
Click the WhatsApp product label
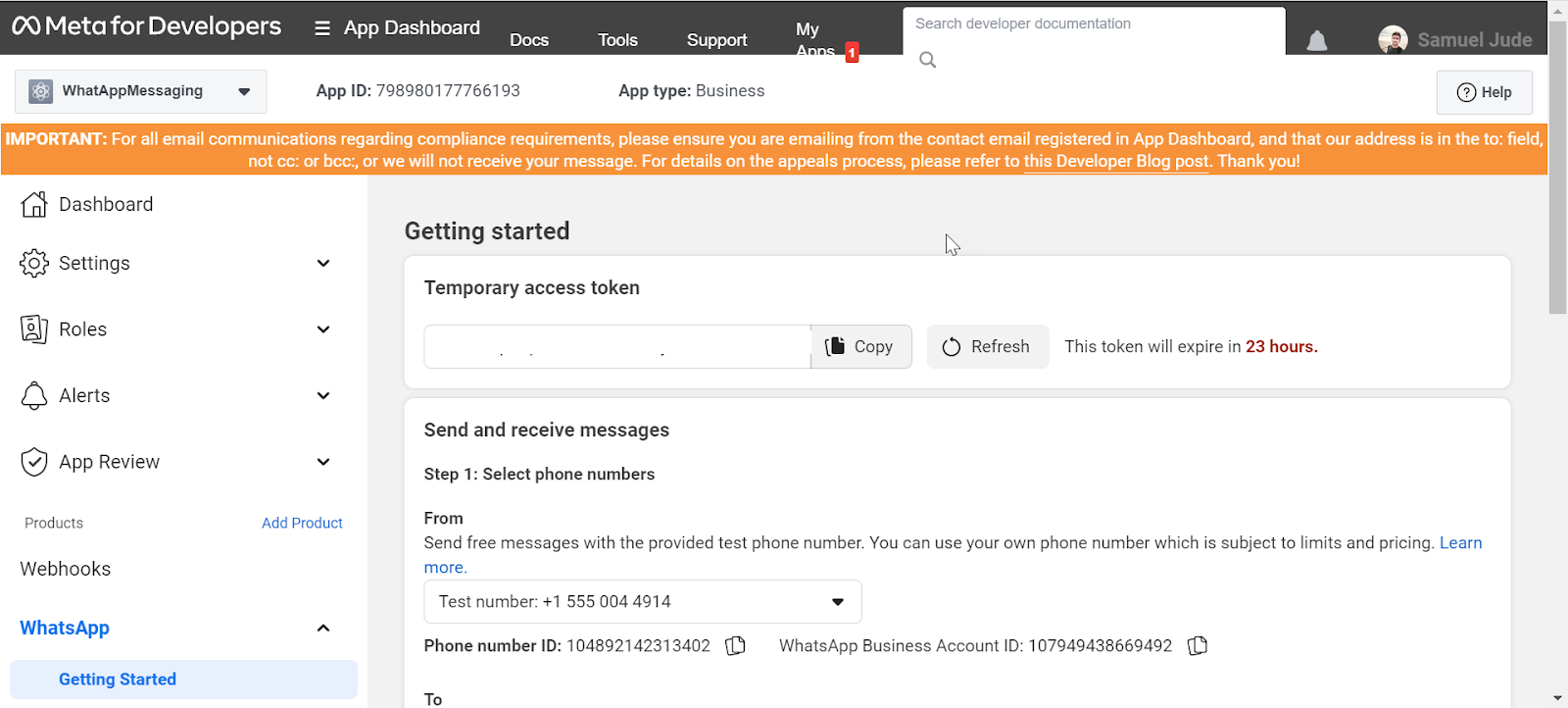(x=65, y=628)
